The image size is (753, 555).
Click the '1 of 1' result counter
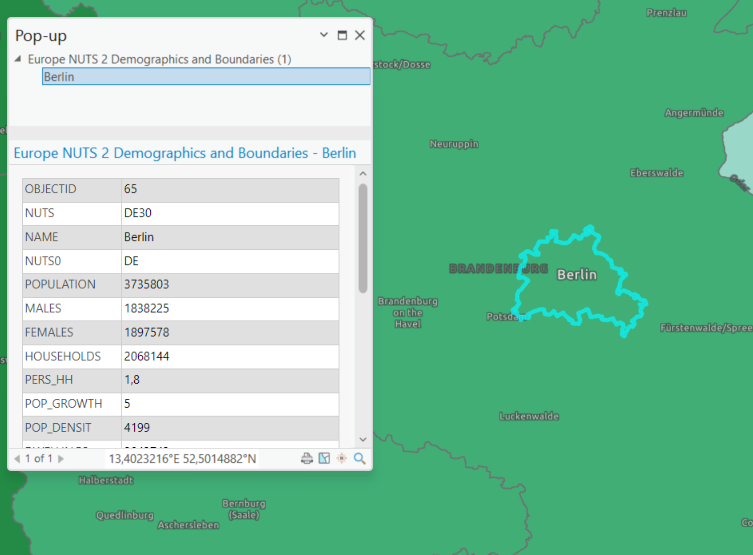click(x=38, y=458)
